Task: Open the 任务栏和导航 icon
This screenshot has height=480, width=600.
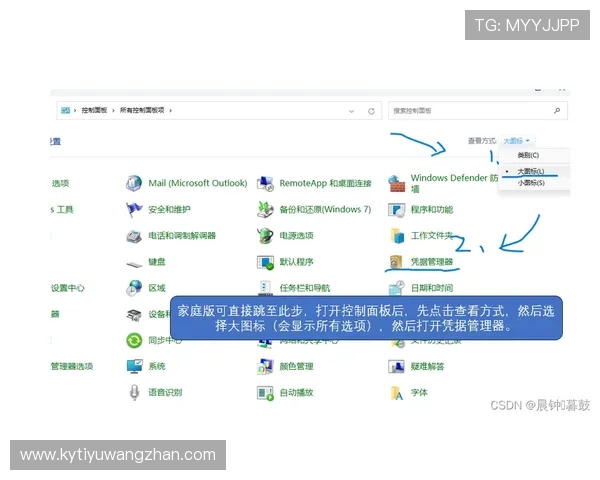Action: tap(265, 288)
